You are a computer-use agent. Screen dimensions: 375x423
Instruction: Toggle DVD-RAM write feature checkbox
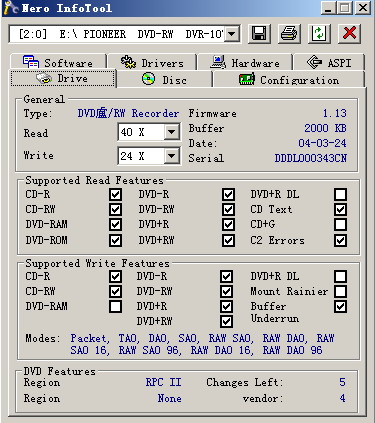click(115, 306)
